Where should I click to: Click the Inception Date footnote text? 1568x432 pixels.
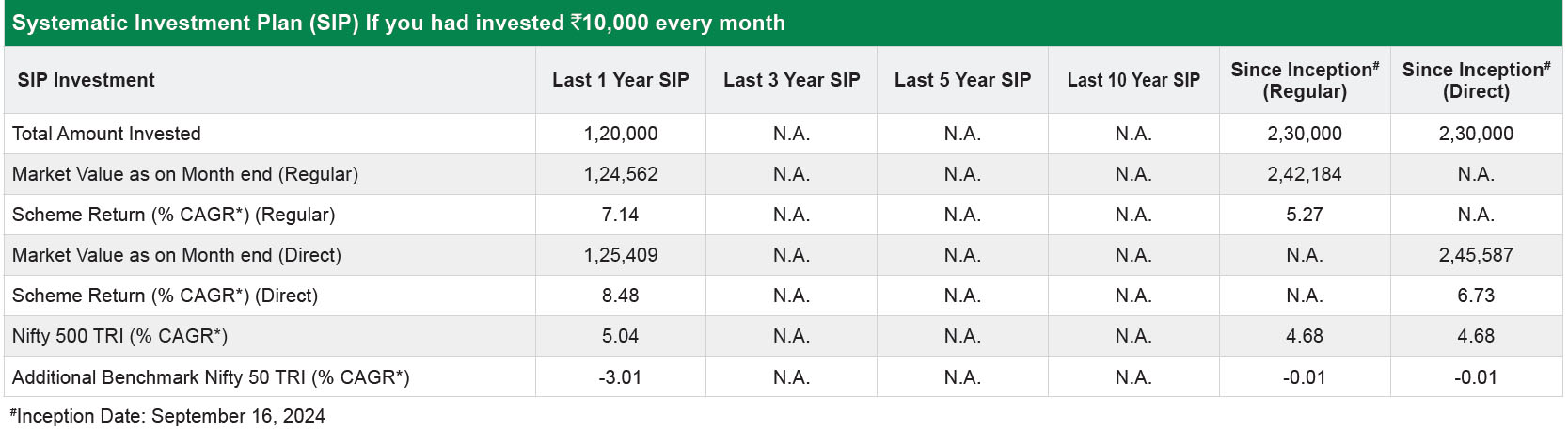[x=167, y=416]
